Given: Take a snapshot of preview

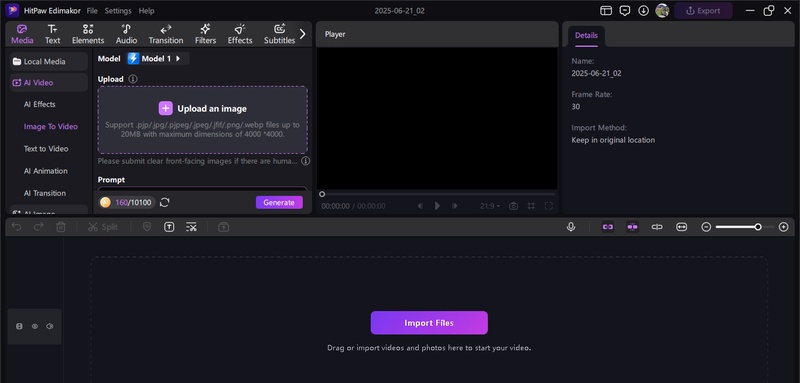Looking at the screenshot, I should point(514,206).
